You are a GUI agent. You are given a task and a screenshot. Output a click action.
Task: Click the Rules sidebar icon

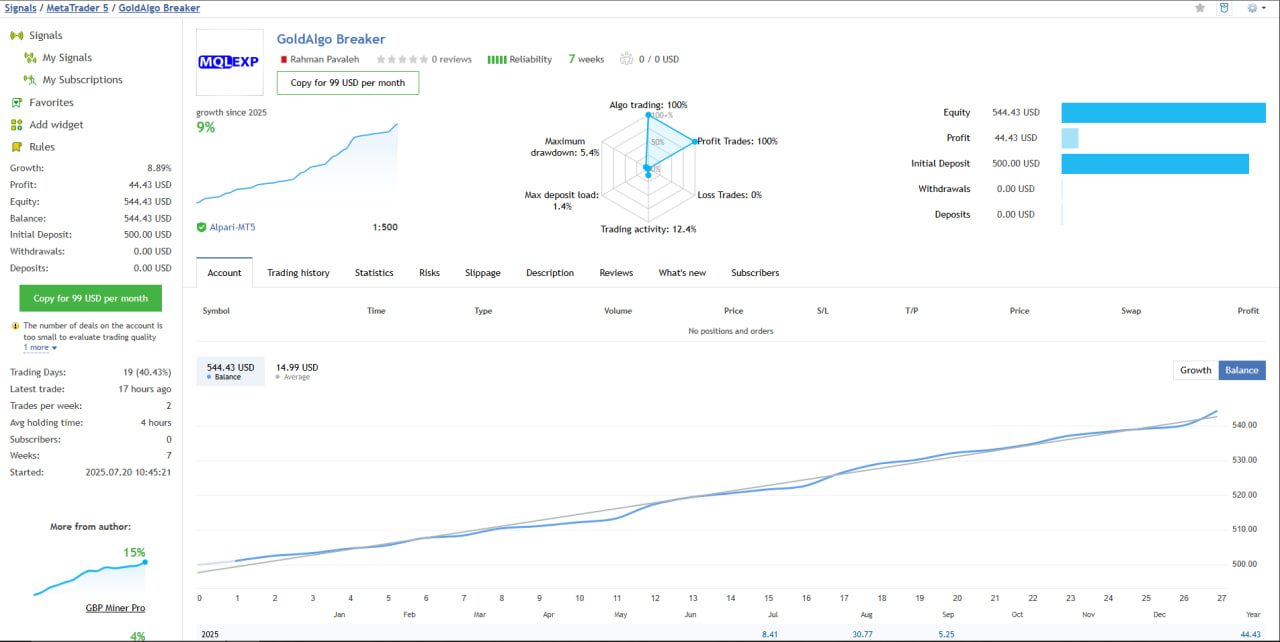click(x=17, y=147)
